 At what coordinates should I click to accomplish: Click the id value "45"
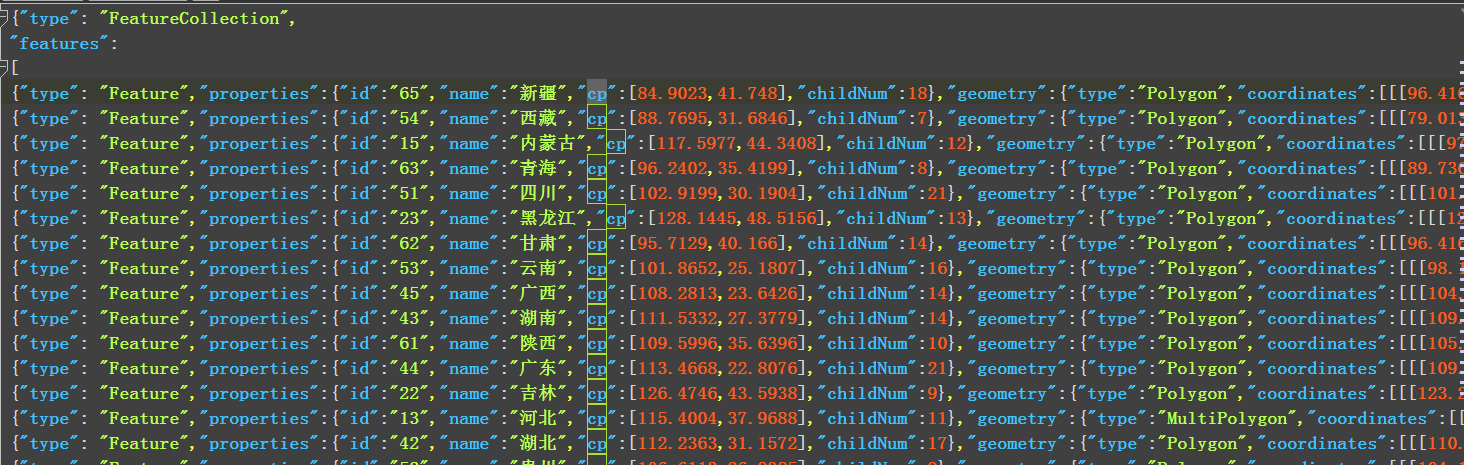coord(407,293)
